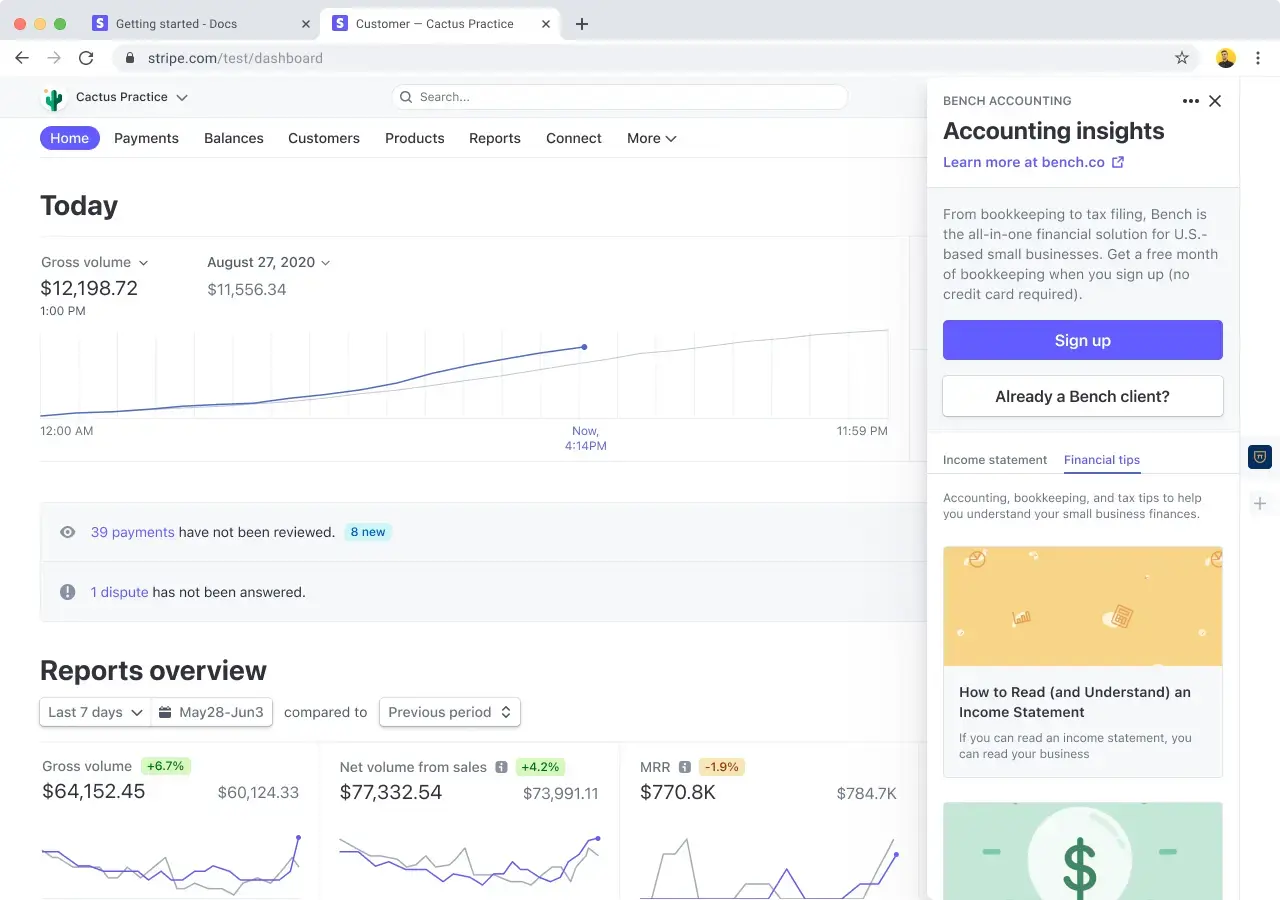Click the $77,332.54 Net volume value
This screenshot has height=900, width=1280.
point(391,792)
